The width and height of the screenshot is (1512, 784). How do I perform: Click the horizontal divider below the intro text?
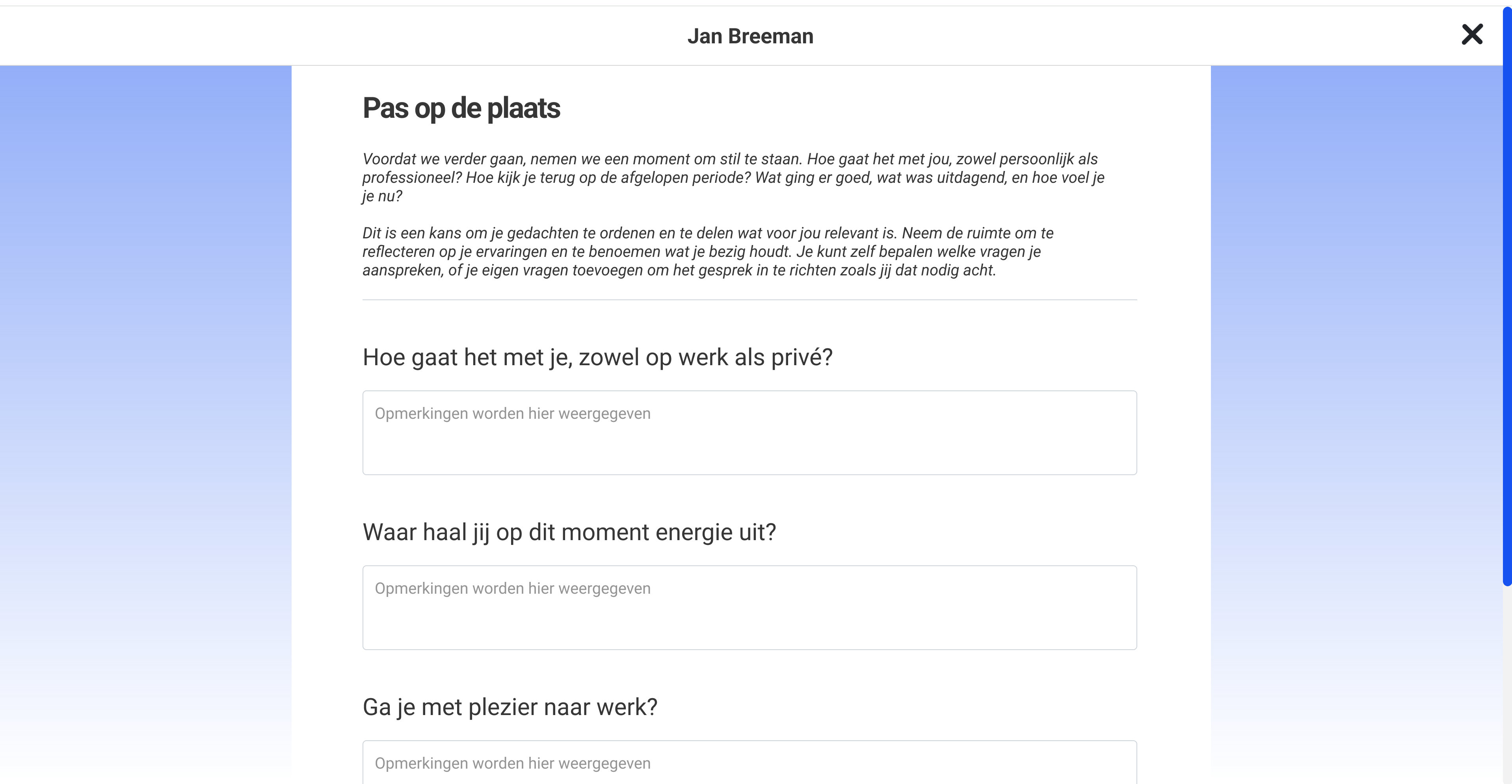[x=749, y=300]
